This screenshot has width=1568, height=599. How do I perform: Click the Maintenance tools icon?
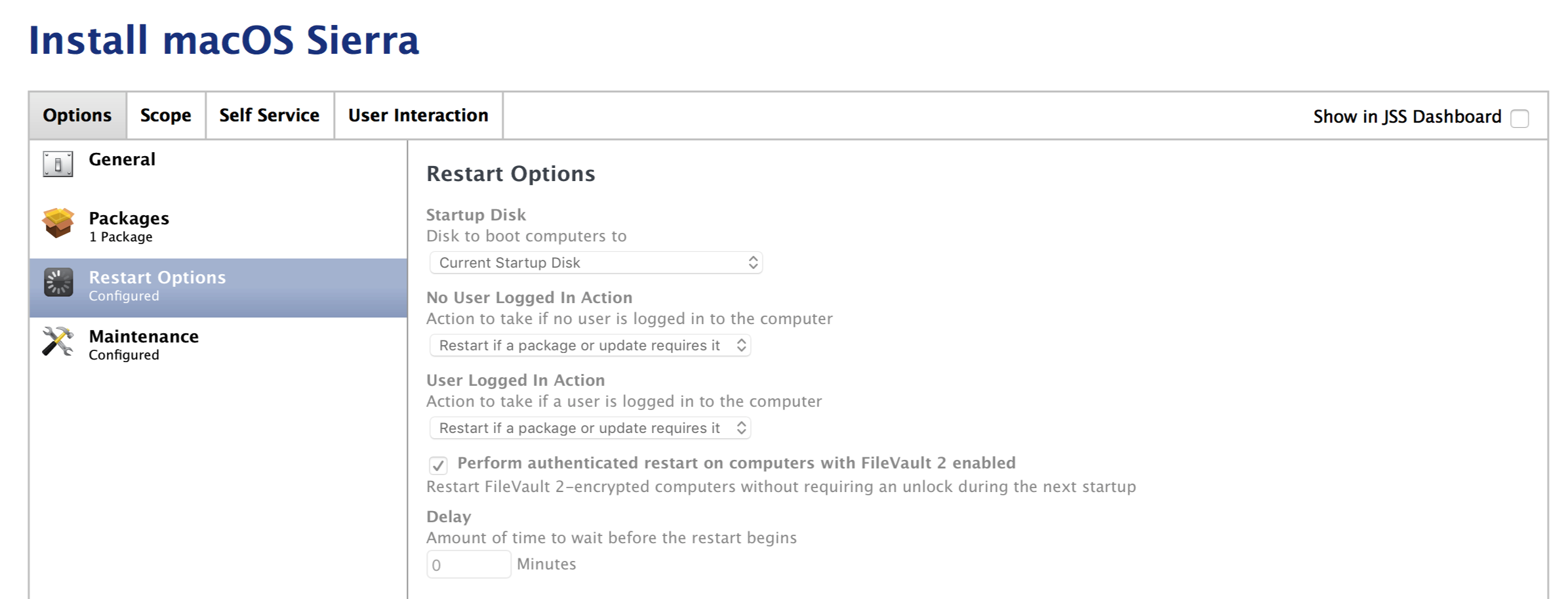pyautogui.click(x=58, y=341)
